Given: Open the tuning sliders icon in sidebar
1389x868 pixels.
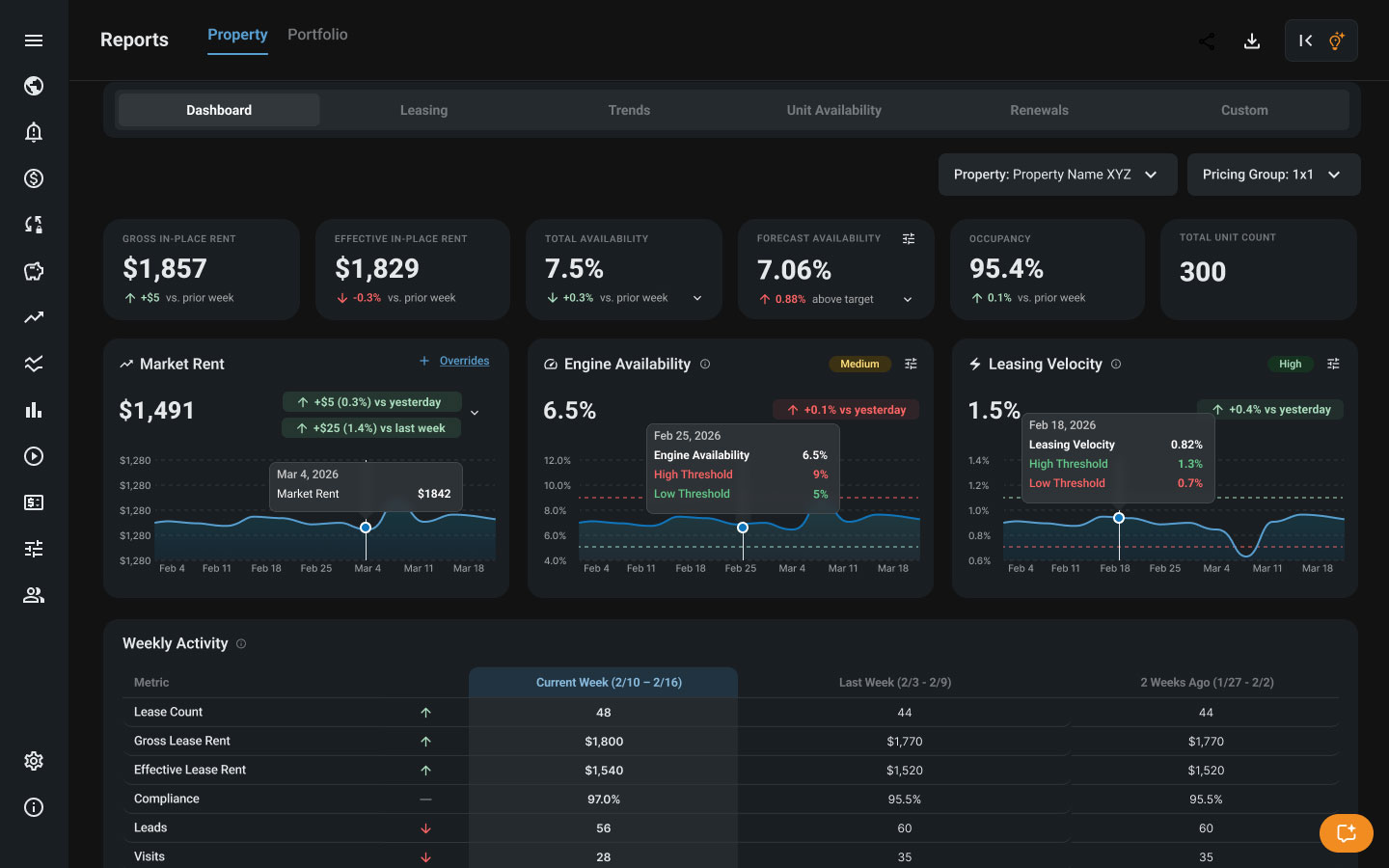Looking at the screenshot, I should pyautogui.click(x=34, y=549).
